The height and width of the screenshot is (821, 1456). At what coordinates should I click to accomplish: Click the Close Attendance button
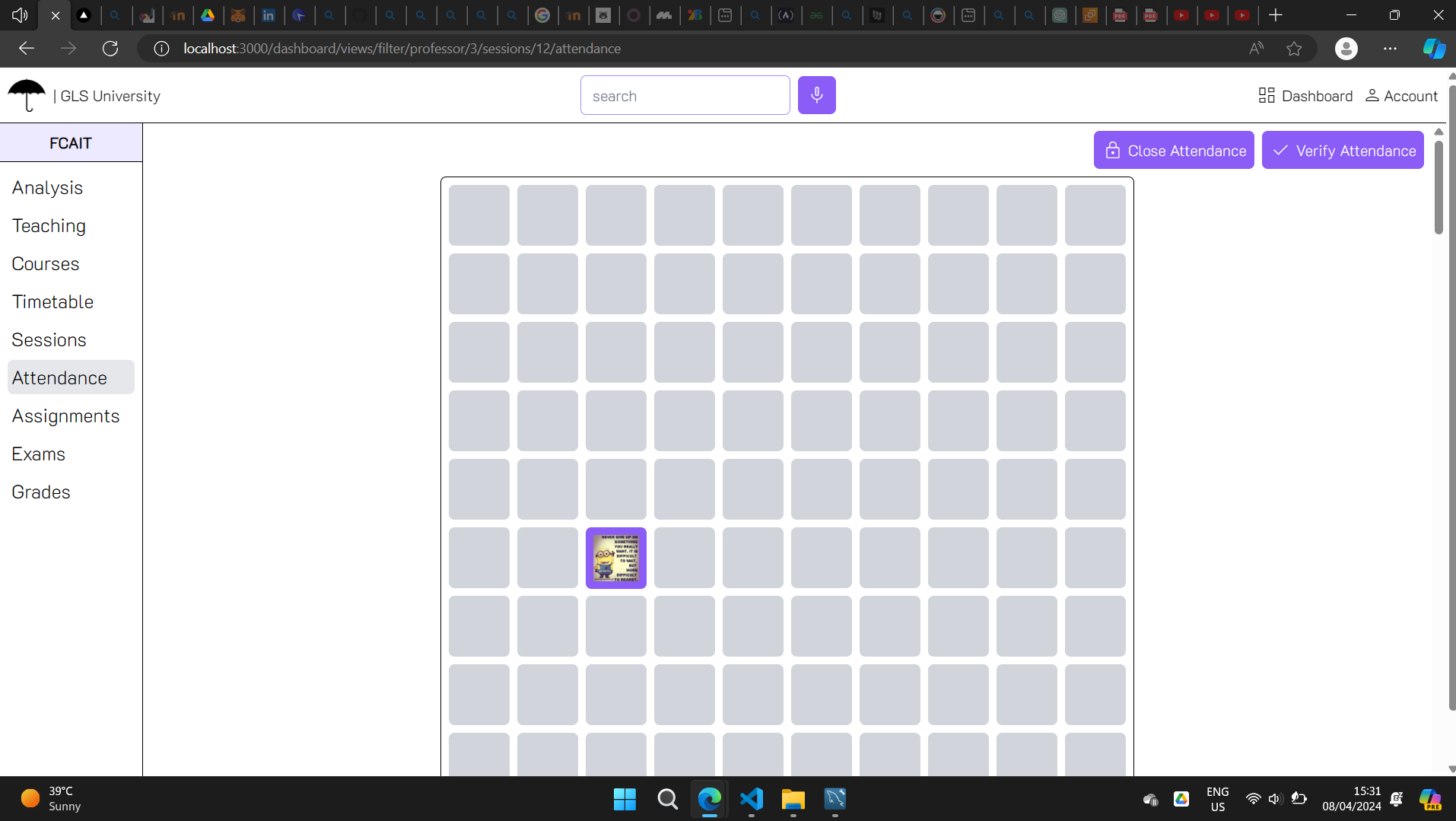pos(1174,151)
